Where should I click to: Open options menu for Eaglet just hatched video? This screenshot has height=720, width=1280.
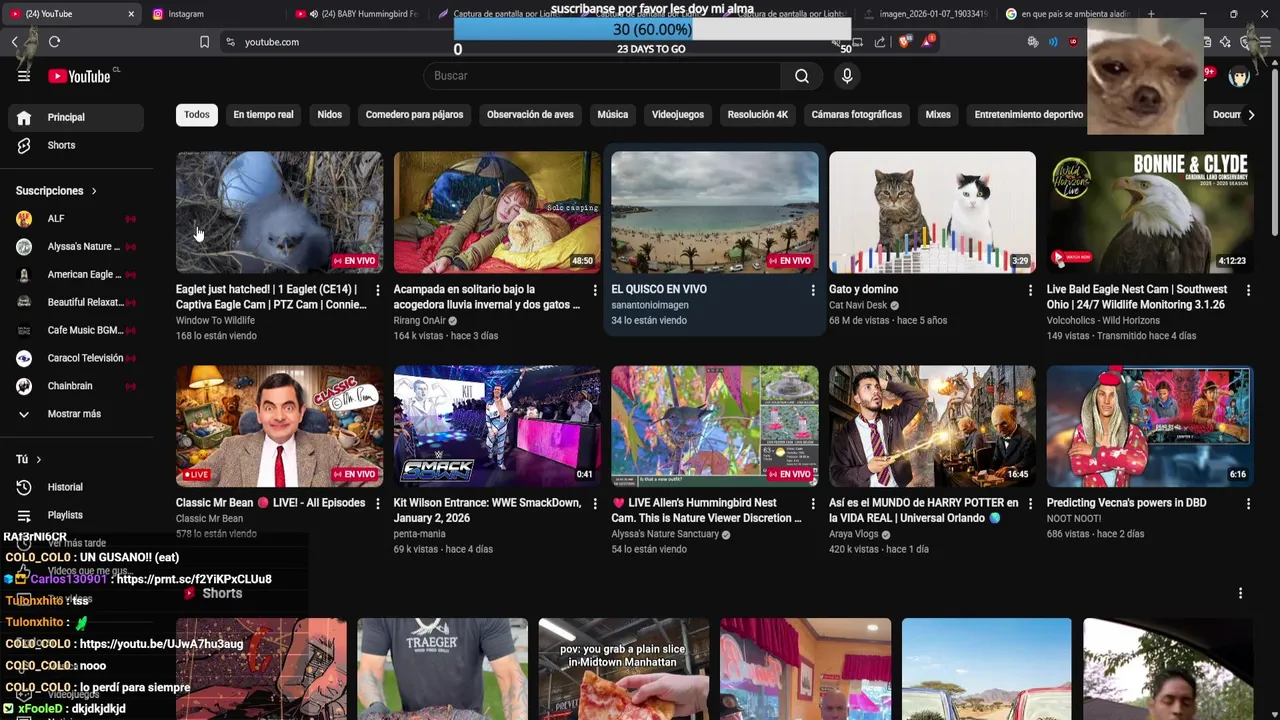[377, 290]
